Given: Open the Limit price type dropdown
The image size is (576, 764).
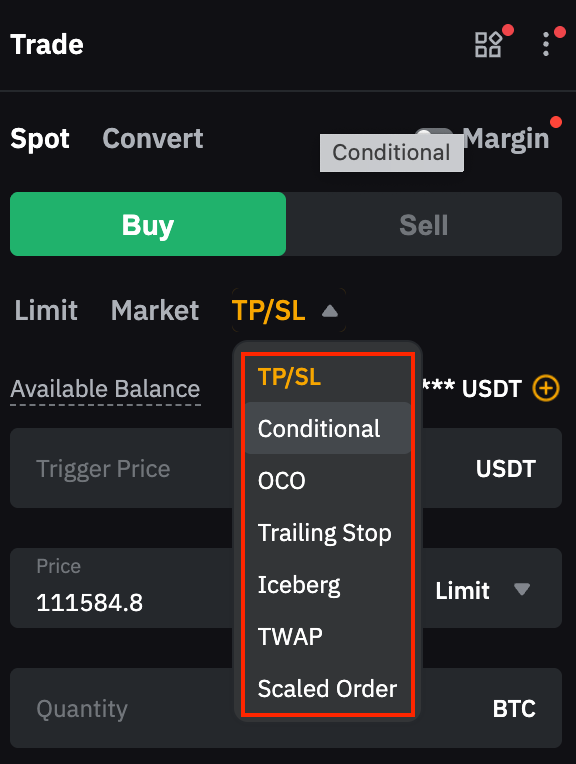Looking at the screenshot, I should (482, 590).
